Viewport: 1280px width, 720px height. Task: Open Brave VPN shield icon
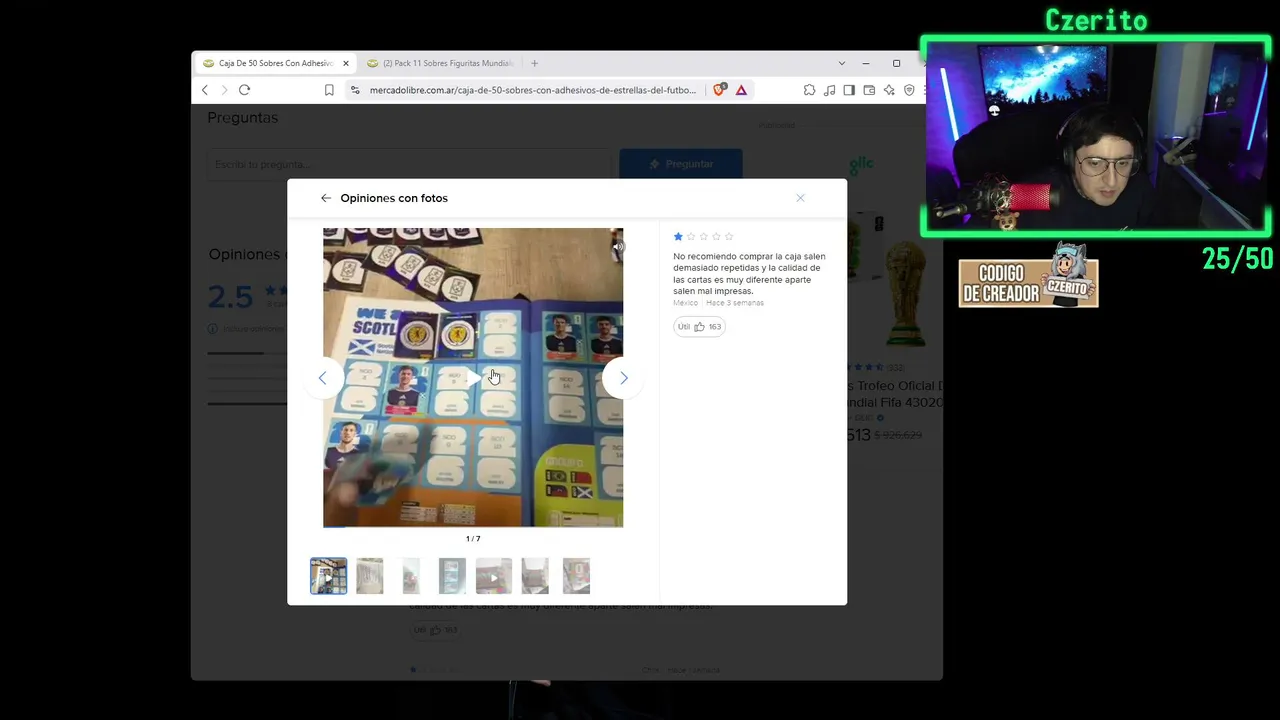coord(909,90)
